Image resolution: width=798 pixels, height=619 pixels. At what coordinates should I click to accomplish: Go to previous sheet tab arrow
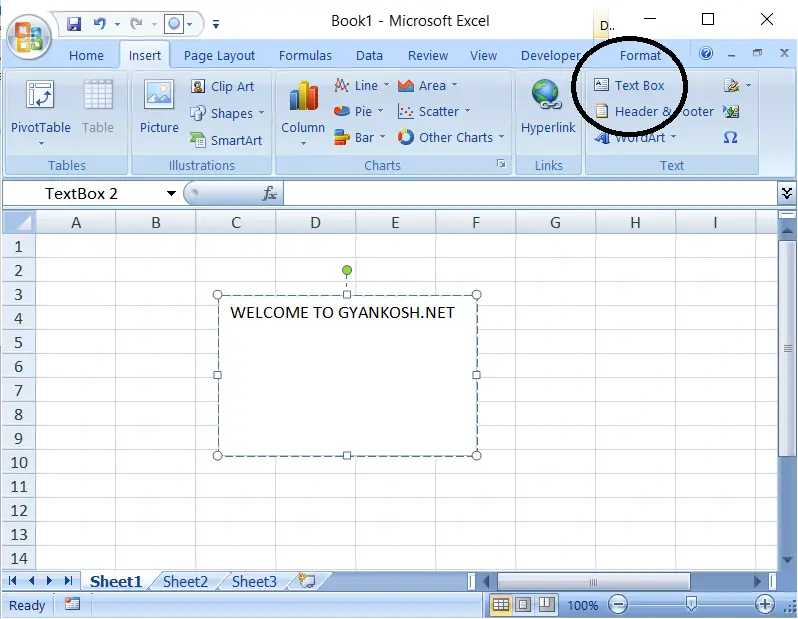[32, 581]
